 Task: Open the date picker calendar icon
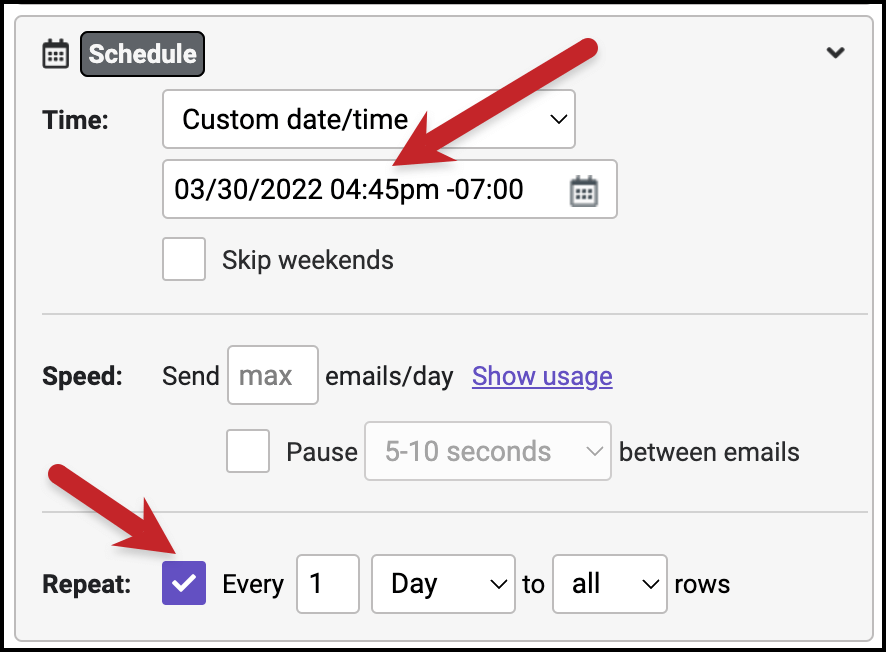click(584, 191)
